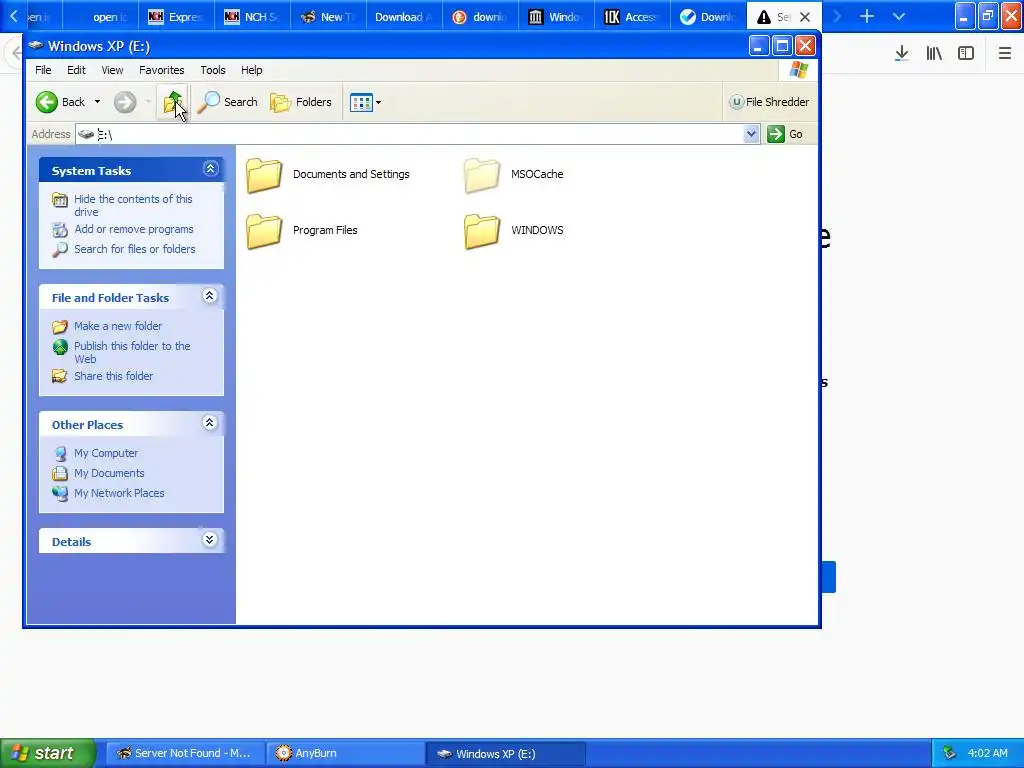Open the Favorites menu

coord(161,70)
